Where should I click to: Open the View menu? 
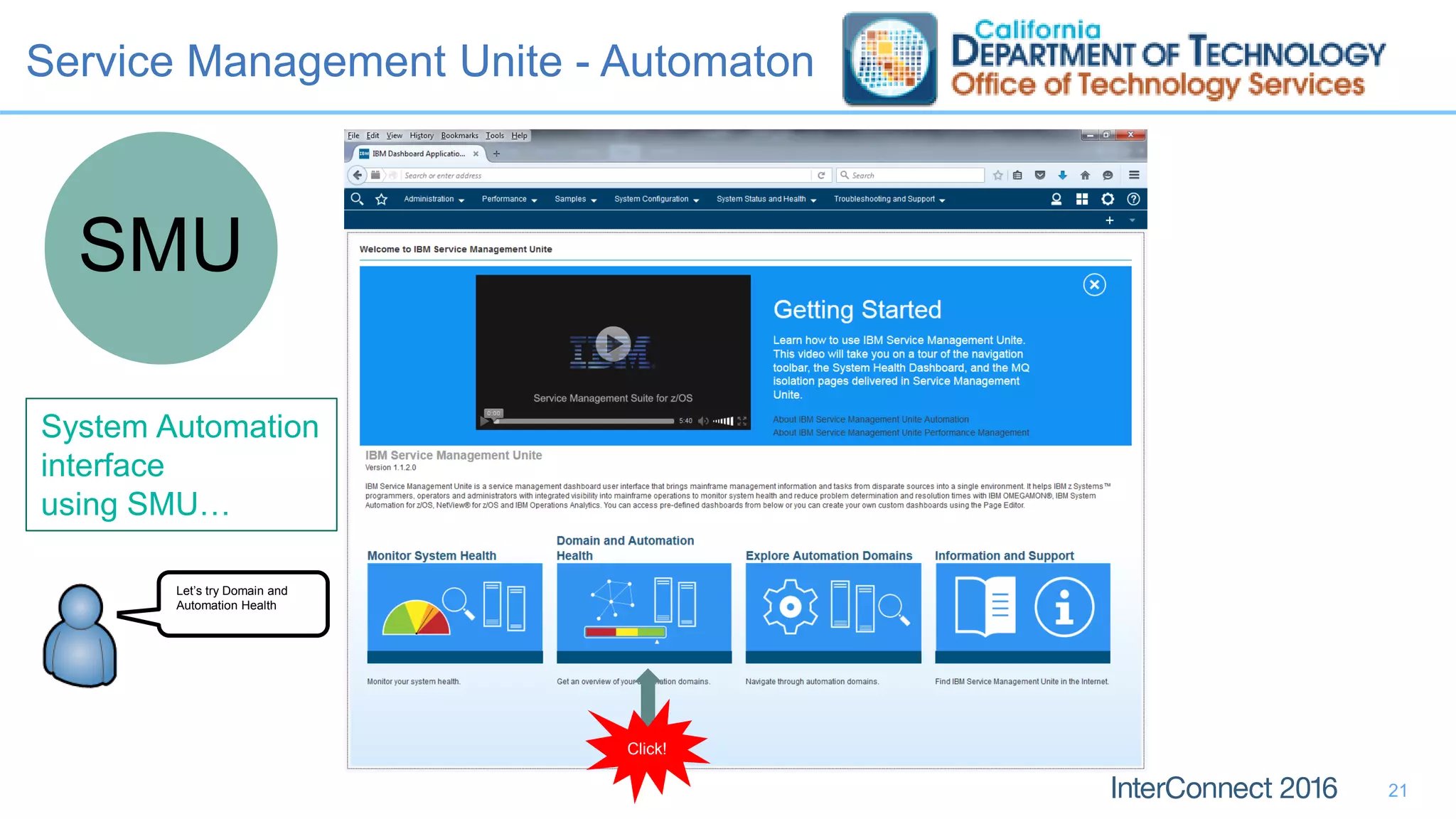click(x=394, y=135)
